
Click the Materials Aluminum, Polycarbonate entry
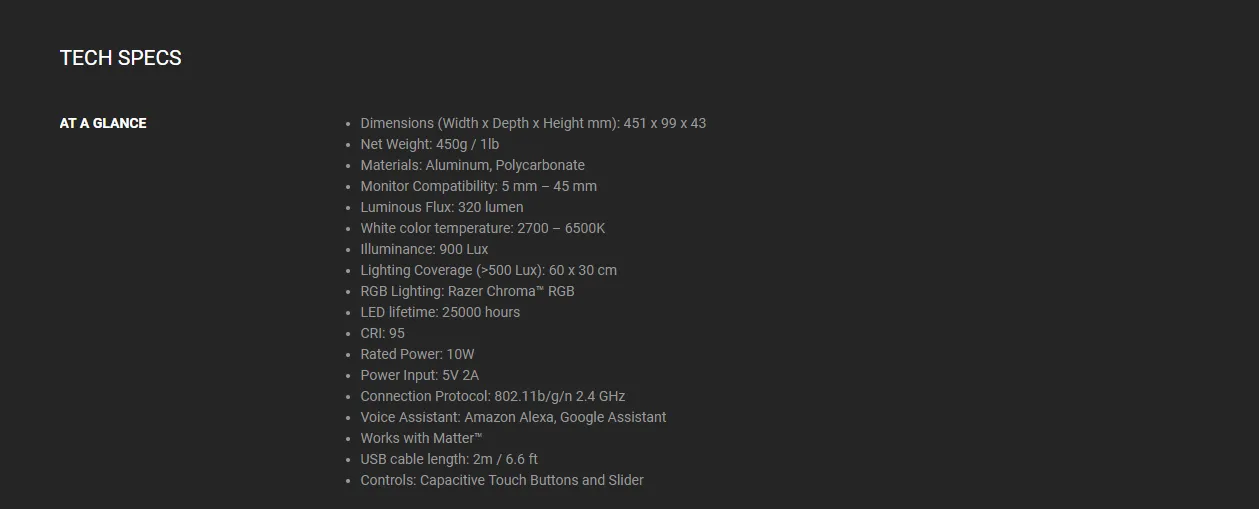pyautogui.click(x=473, y=165)
